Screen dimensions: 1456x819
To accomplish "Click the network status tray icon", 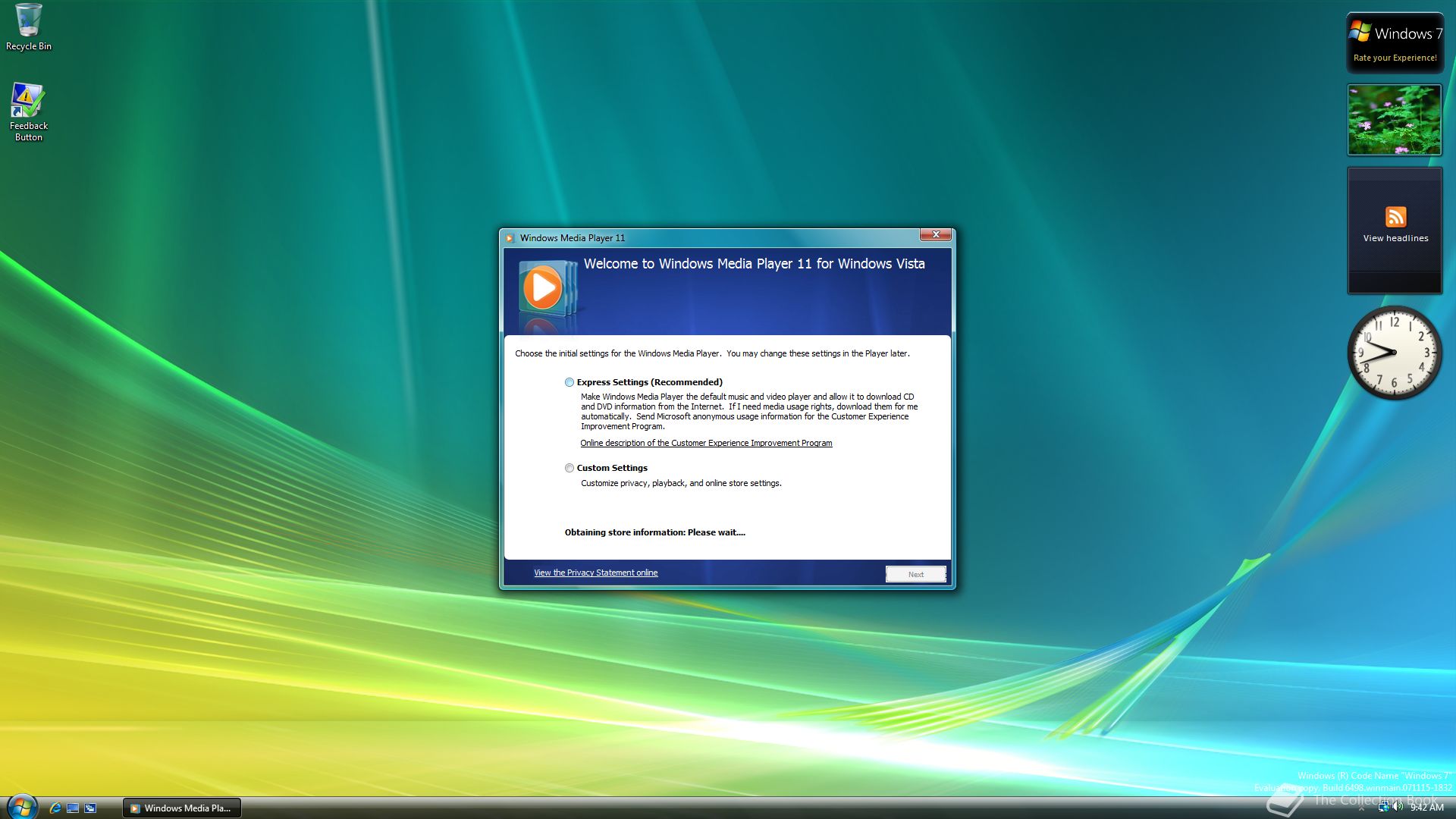I will point(1383,807).
